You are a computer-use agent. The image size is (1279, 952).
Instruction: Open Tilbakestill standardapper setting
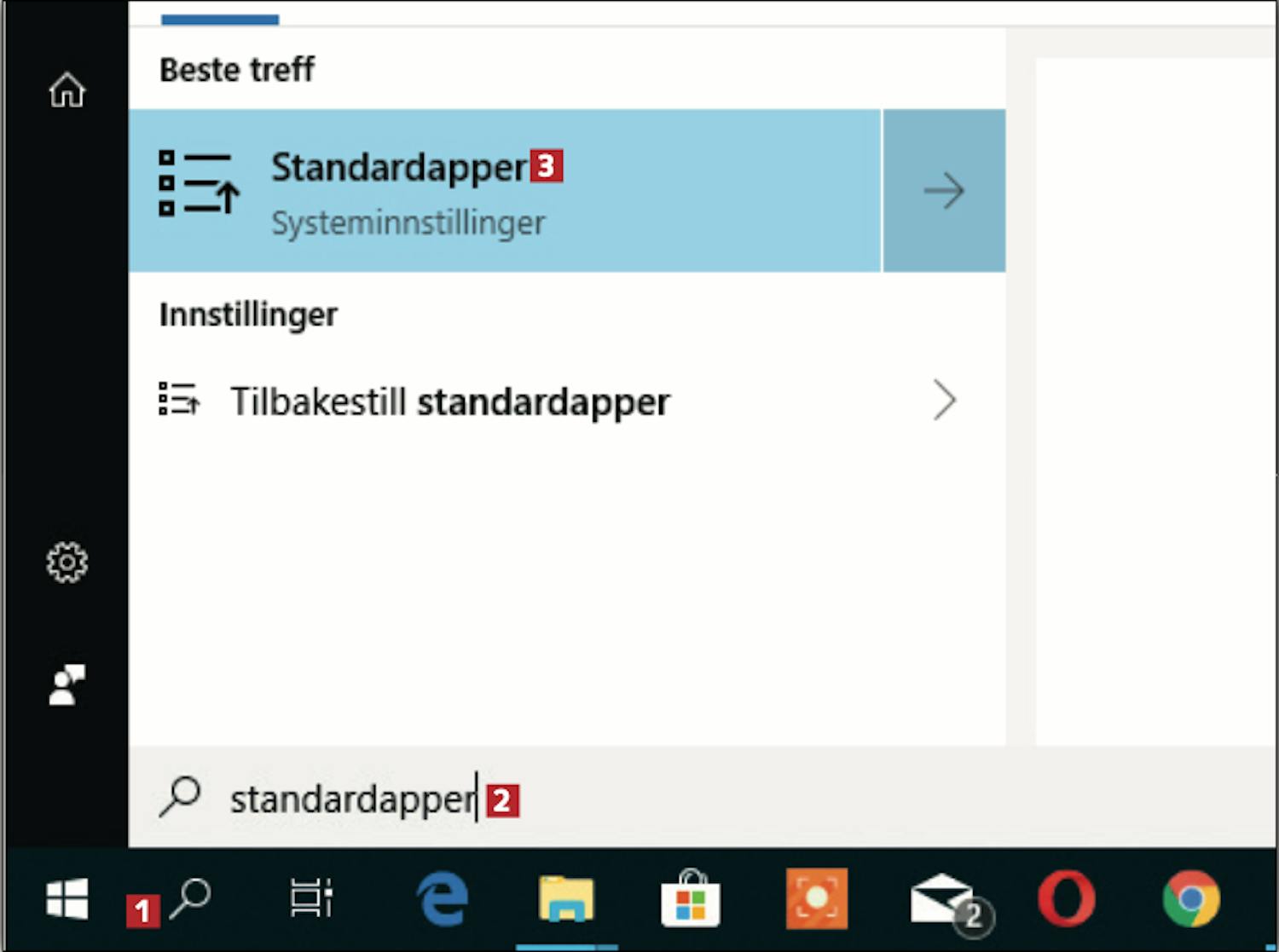click(x=567, y=401)
